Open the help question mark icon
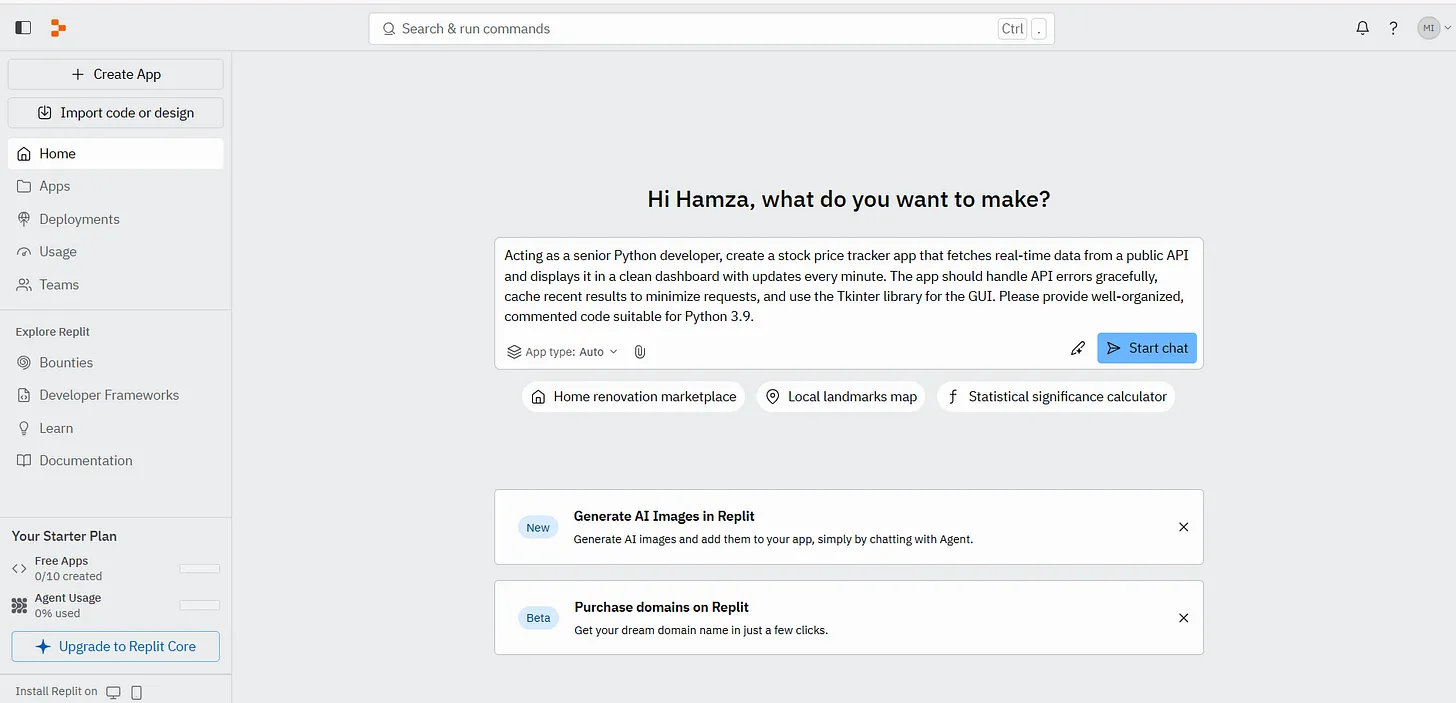This screenshot has height=703, width=1456. pyautogui.click(x=1393, y=28)
